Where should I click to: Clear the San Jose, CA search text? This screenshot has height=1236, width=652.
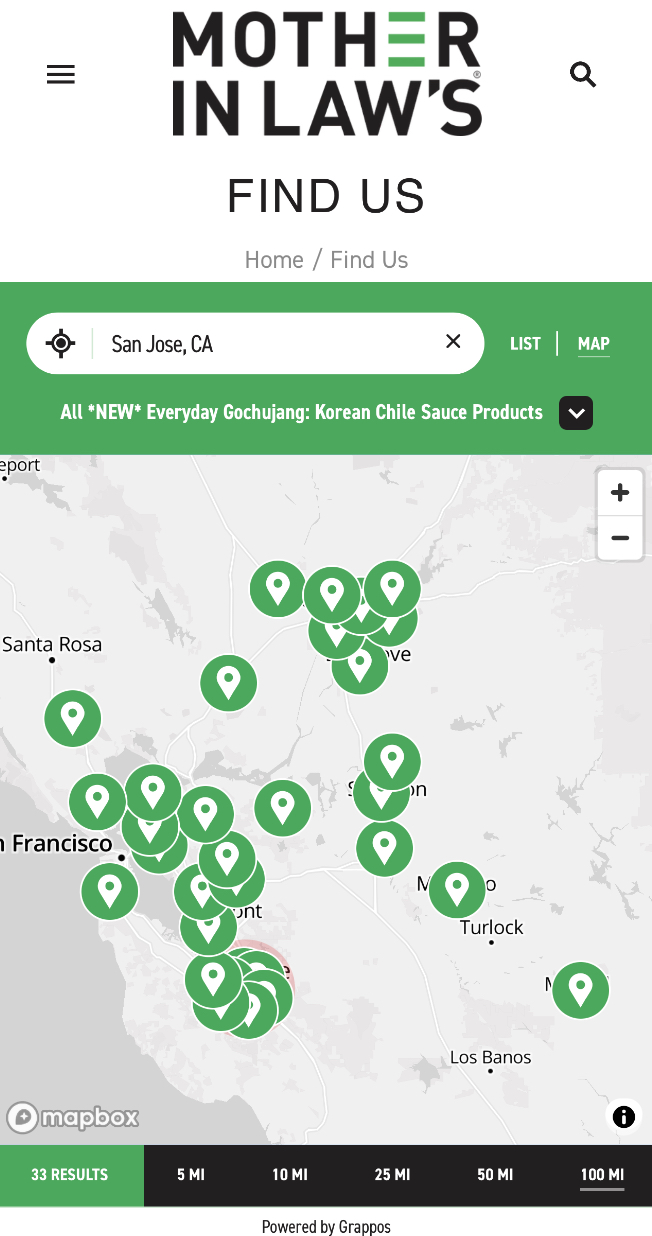(x=453, y=342)
